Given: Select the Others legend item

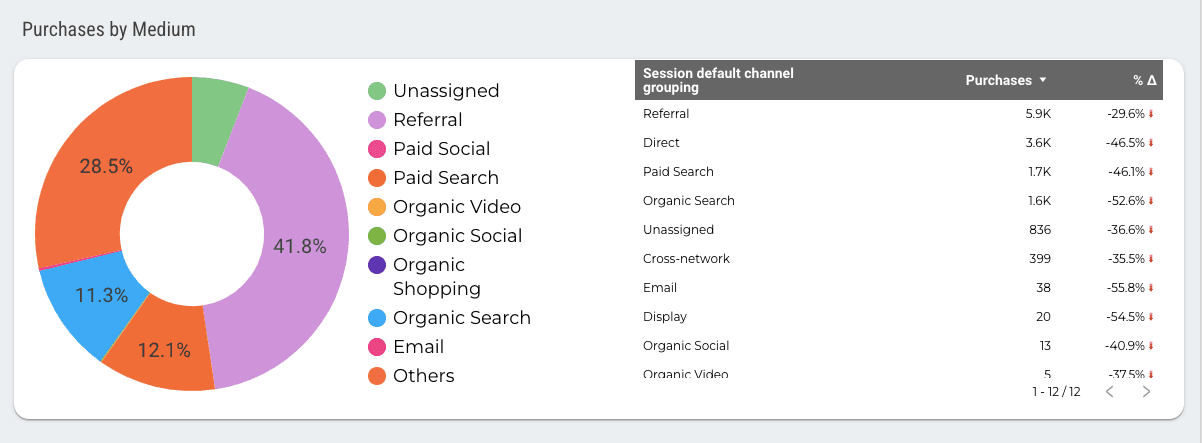Looking at the screenshot, I should click(423, 376).
